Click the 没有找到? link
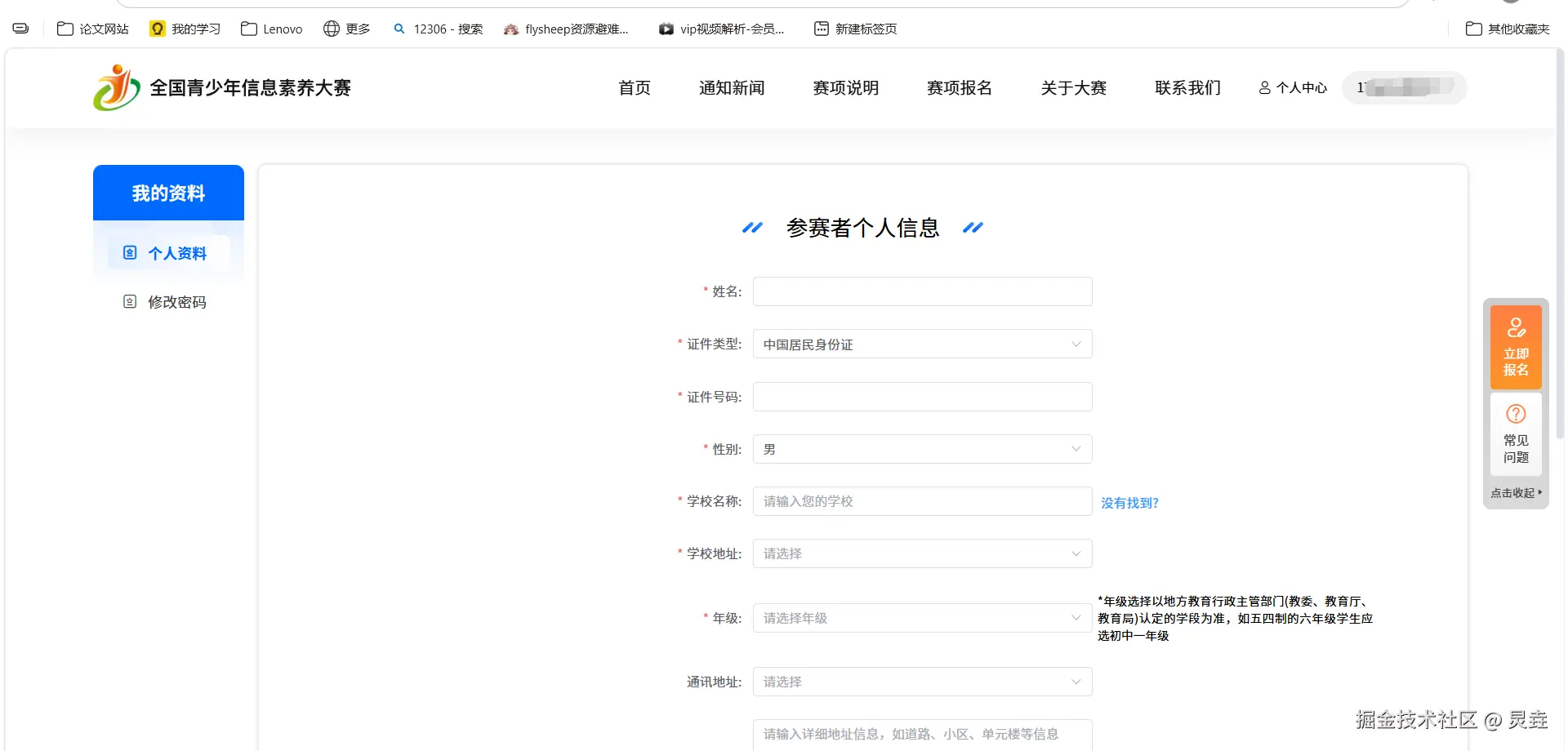This screenshot has width=1568, height=751. click(x=1129, y=503)
